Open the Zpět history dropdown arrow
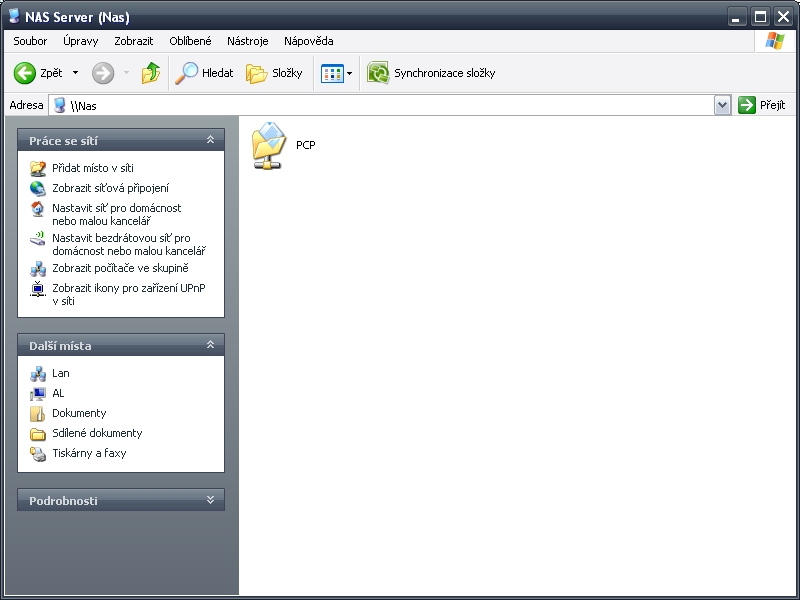 [76, 73]
